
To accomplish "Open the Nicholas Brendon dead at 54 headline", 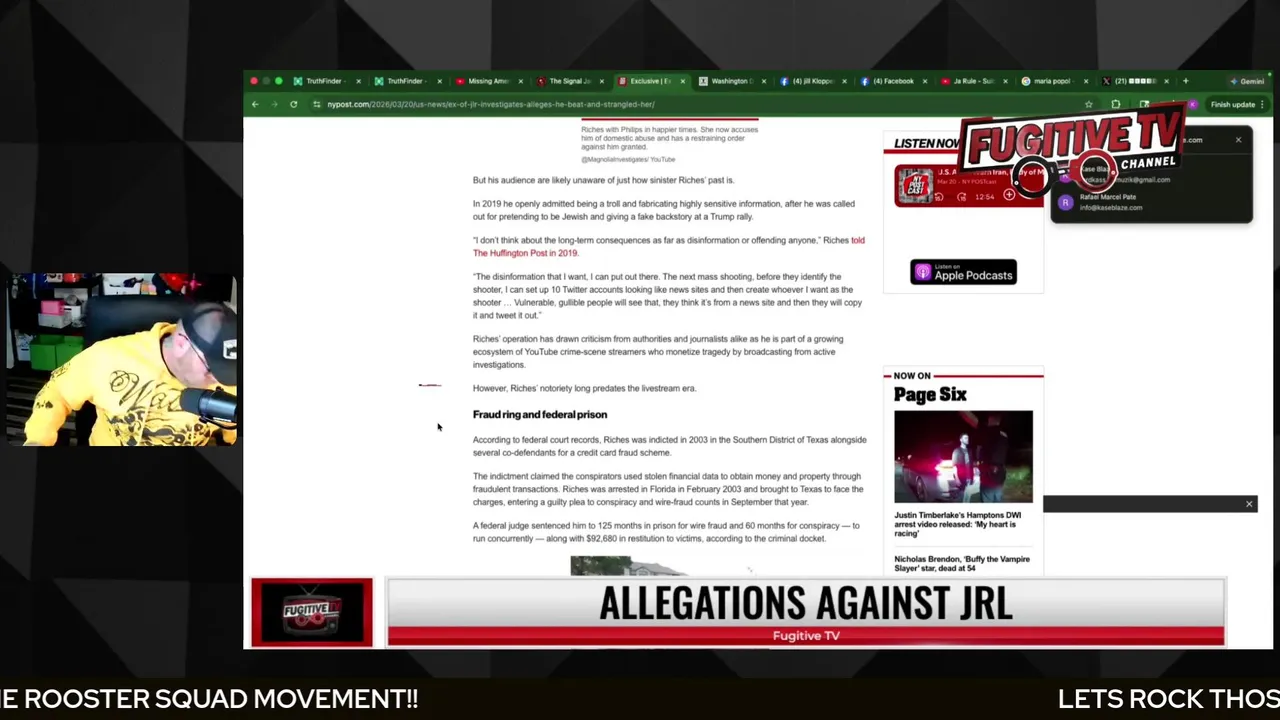I will 962,564.
